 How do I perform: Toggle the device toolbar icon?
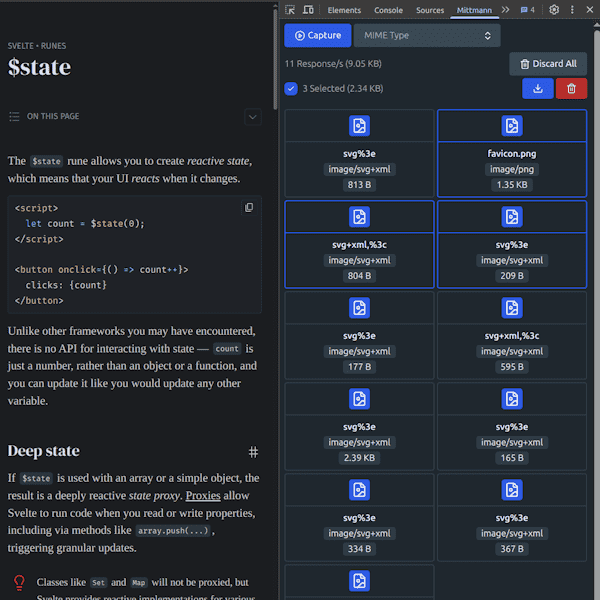(307, 10)
